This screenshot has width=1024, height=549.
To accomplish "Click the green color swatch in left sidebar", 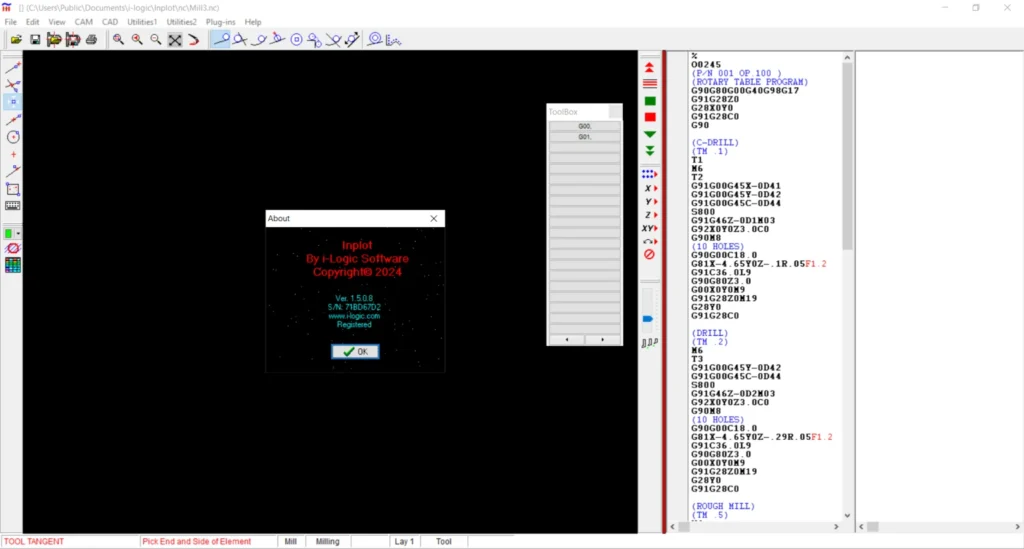I will point(8,233).
